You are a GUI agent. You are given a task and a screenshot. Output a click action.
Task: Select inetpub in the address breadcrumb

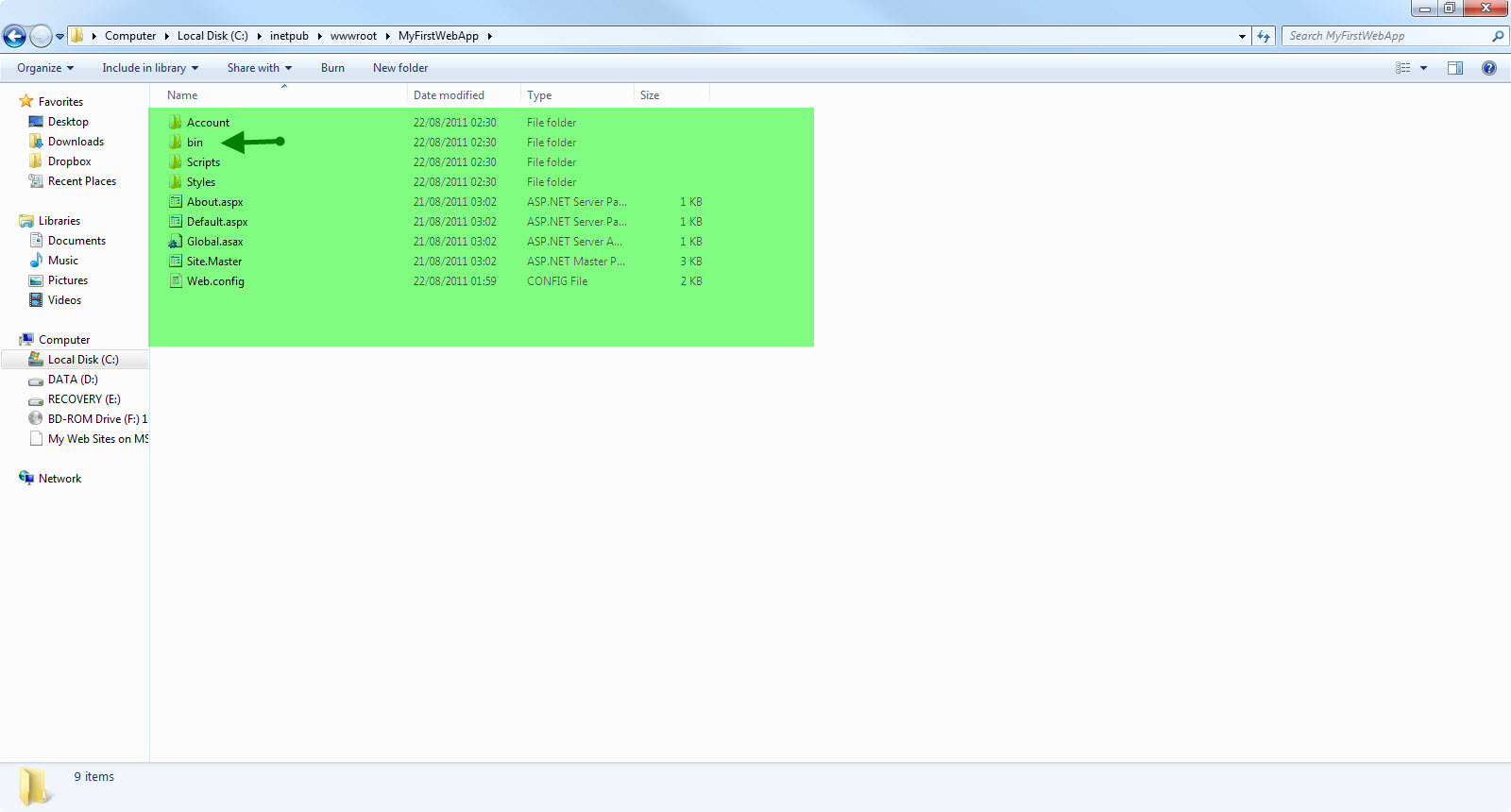289,36
